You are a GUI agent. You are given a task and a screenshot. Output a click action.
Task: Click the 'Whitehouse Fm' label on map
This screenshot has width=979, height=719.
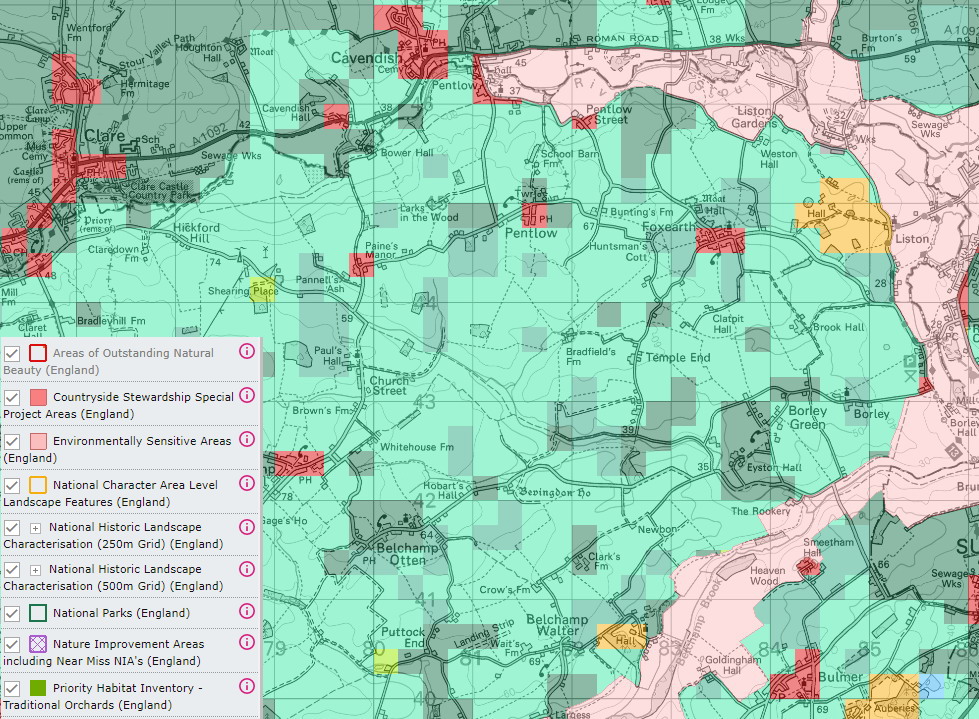pos(417,447)
